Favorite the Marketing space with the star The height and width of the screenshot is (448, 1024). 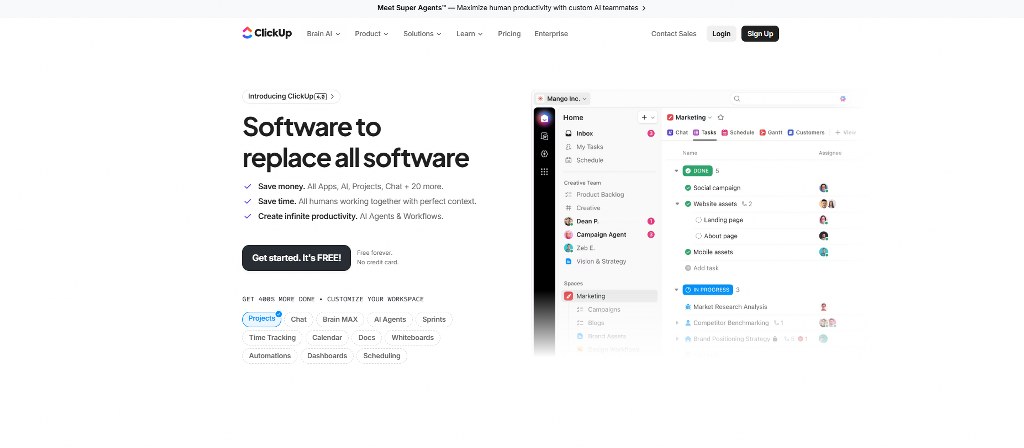click(720, 118)
